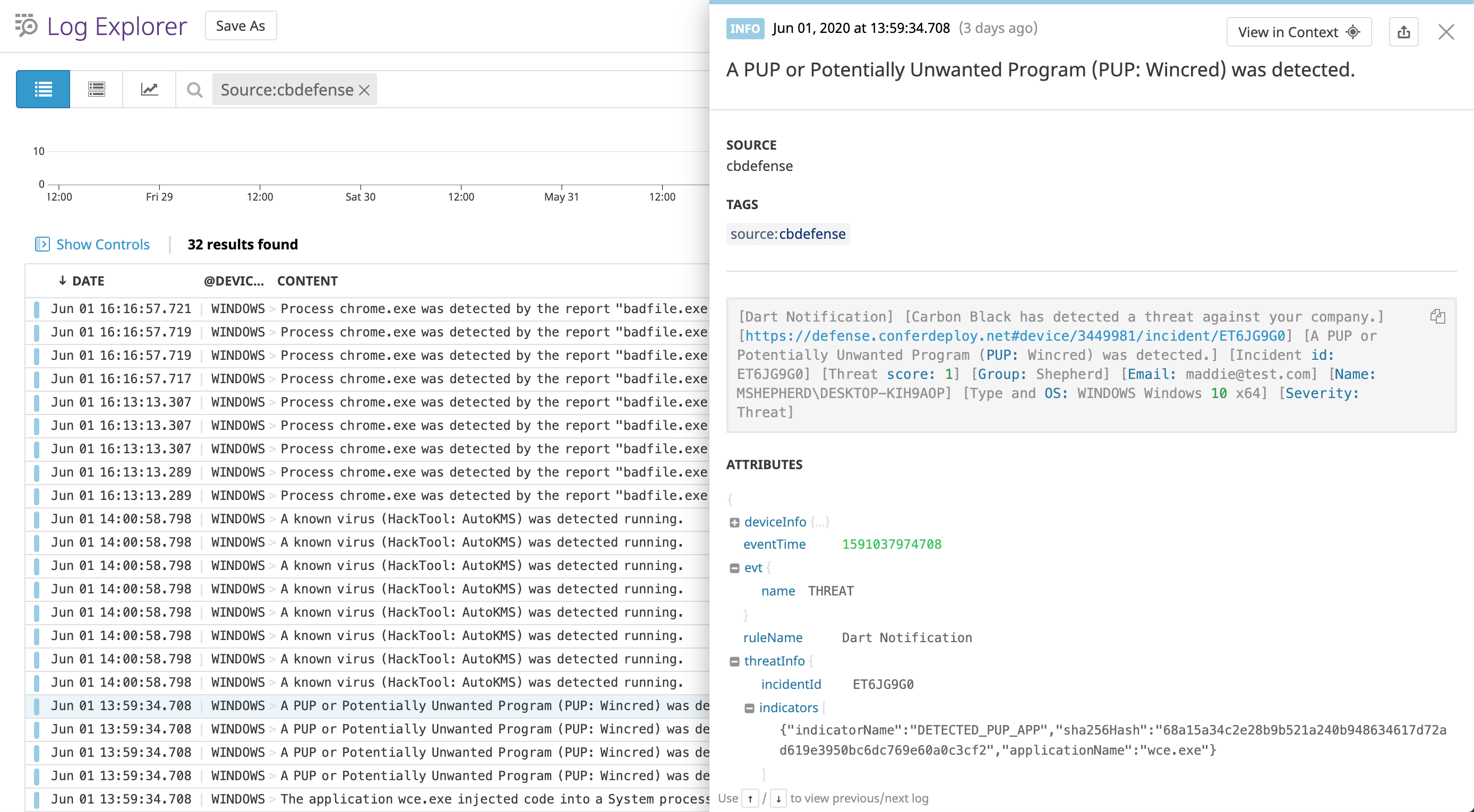Expand the deviceInfo attribute
This screenshot has height=812, width=1474.
(x=735, y=522)
